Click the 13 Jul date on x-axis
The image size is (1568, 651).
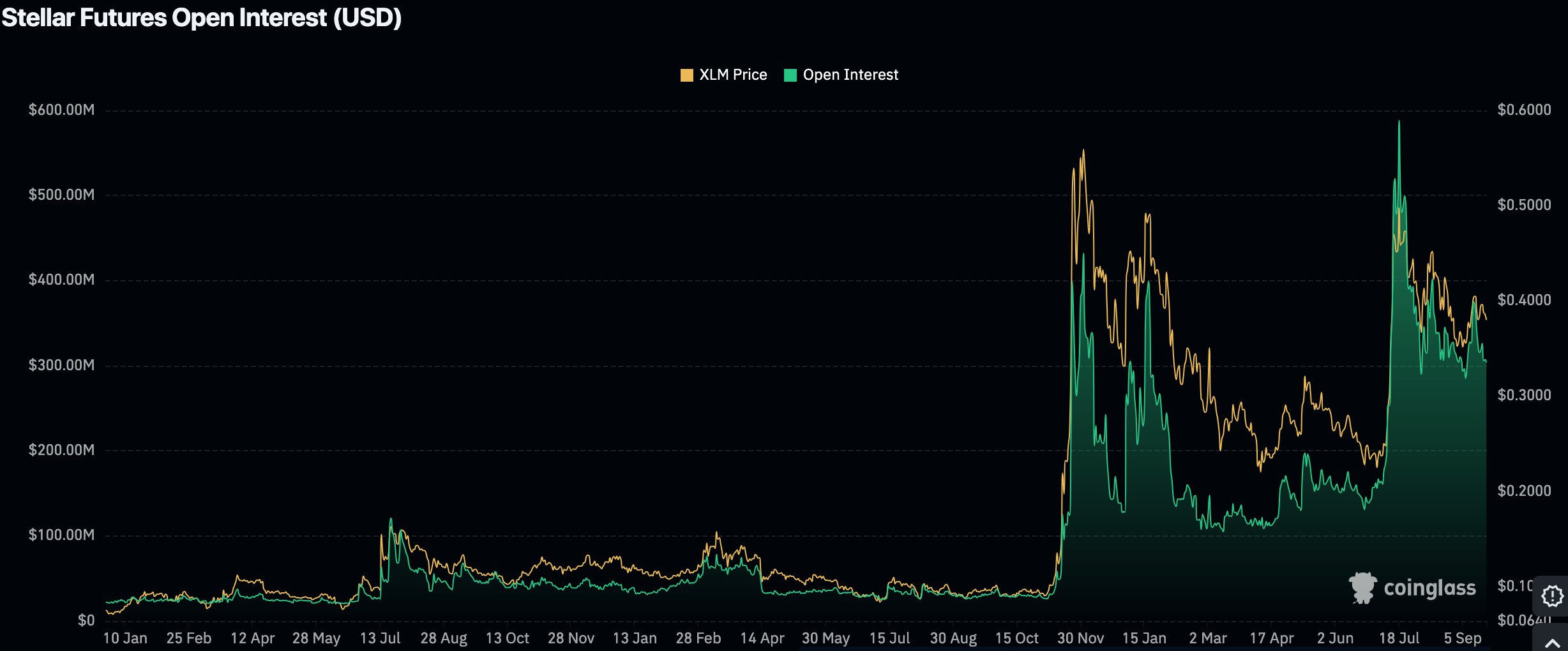tap(380, 638)
